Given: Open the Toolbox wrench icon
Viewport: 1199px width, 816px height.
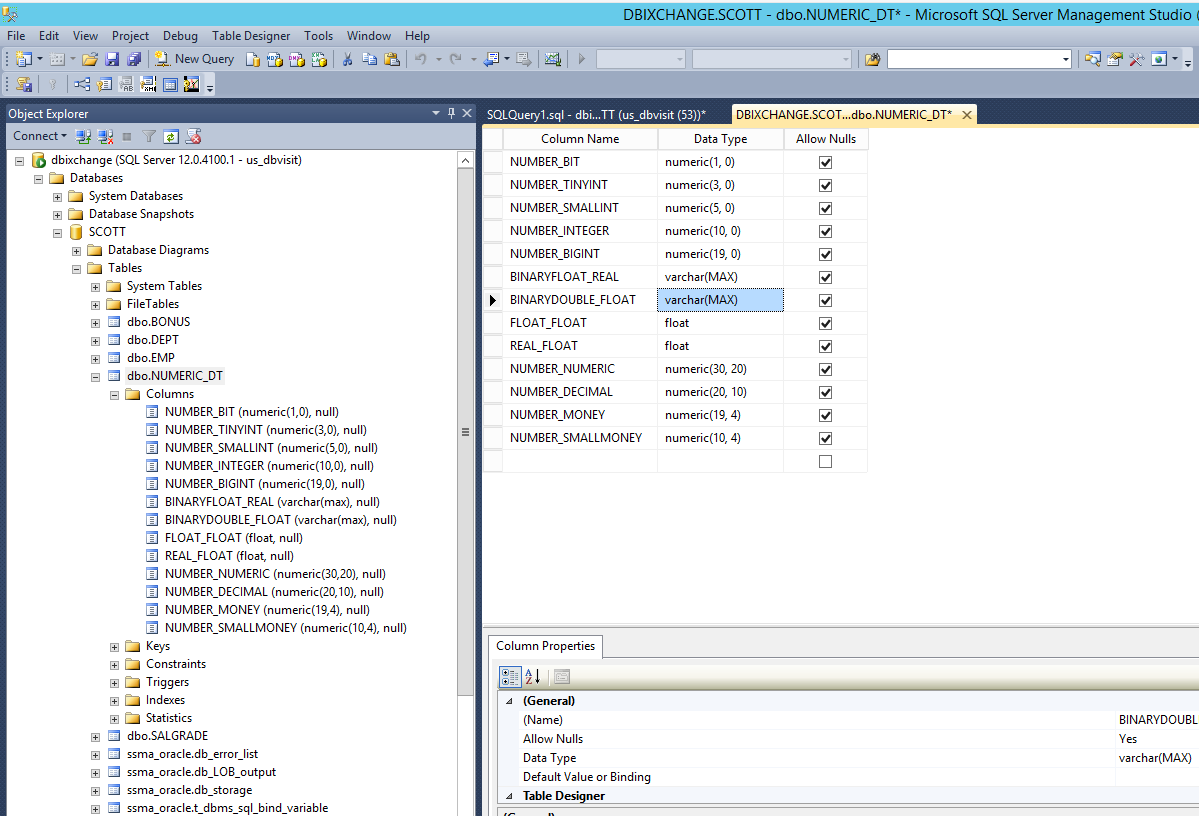Looking at the screenshot, I should [x=1136, y=59].
